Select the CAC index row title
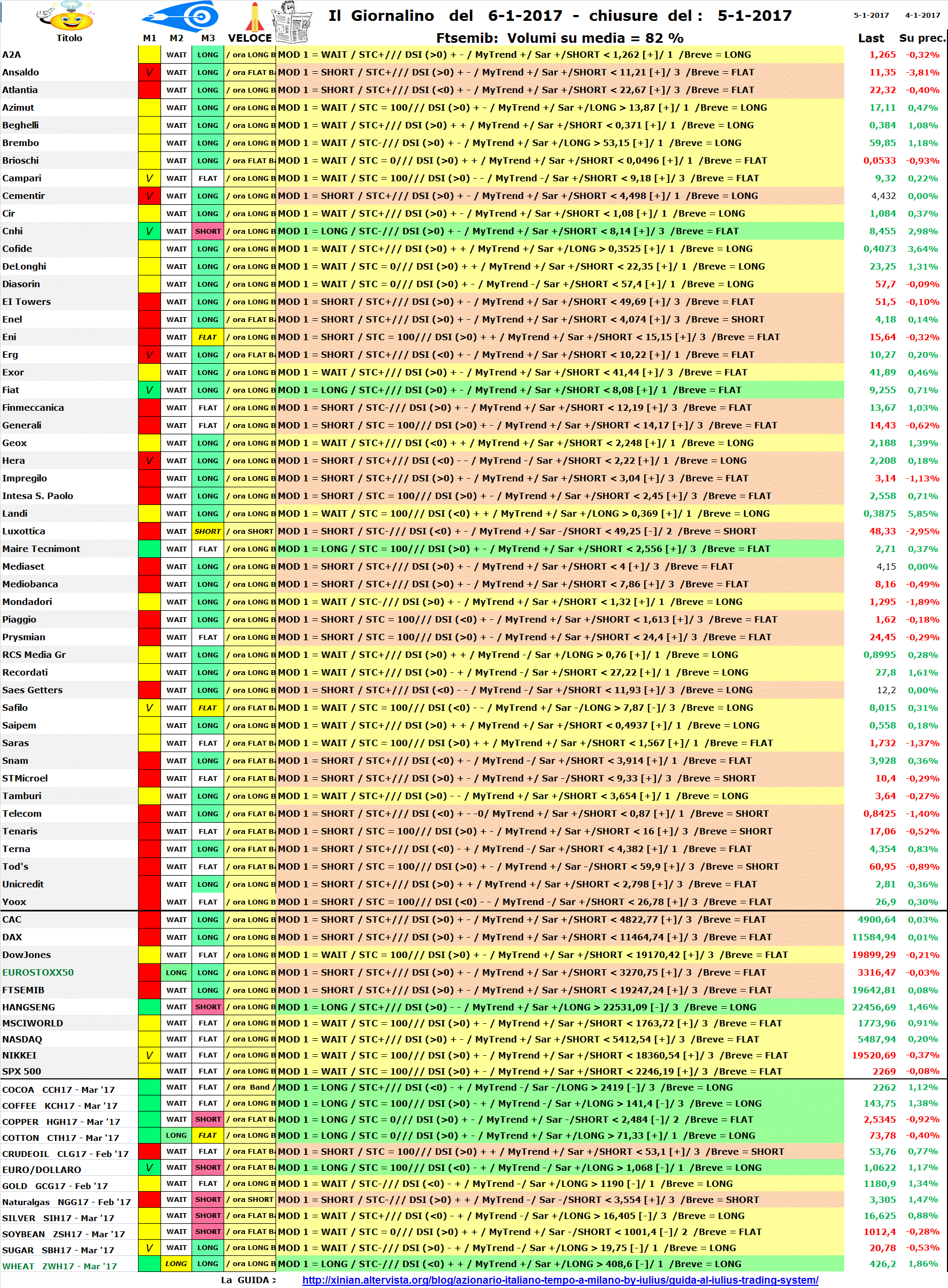Image resolution: width=948 pixels, height=1288 pixels. [69, 919]
